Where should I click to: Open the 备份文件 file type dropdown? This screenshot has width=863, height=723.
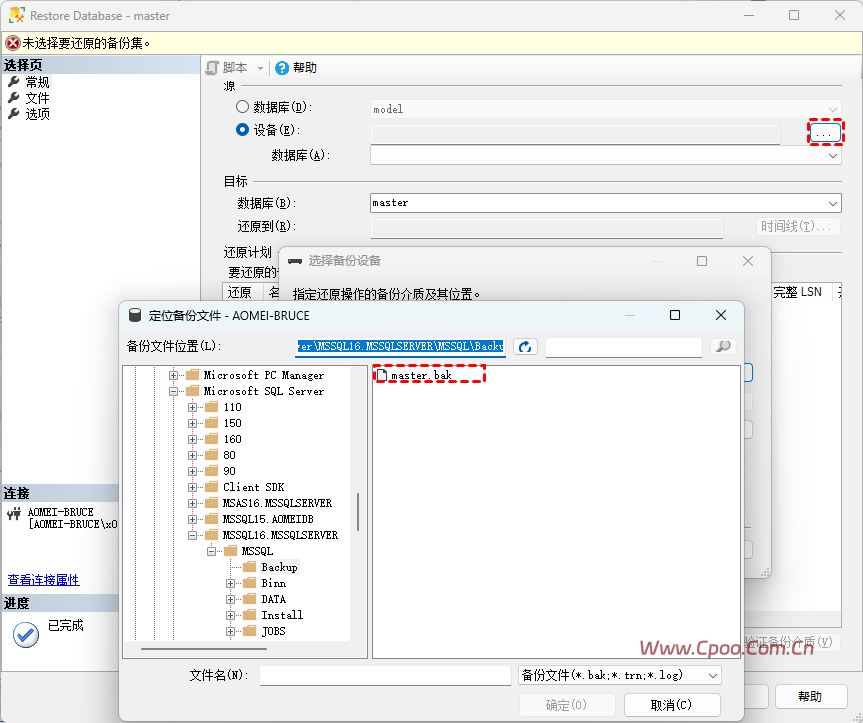620,675
